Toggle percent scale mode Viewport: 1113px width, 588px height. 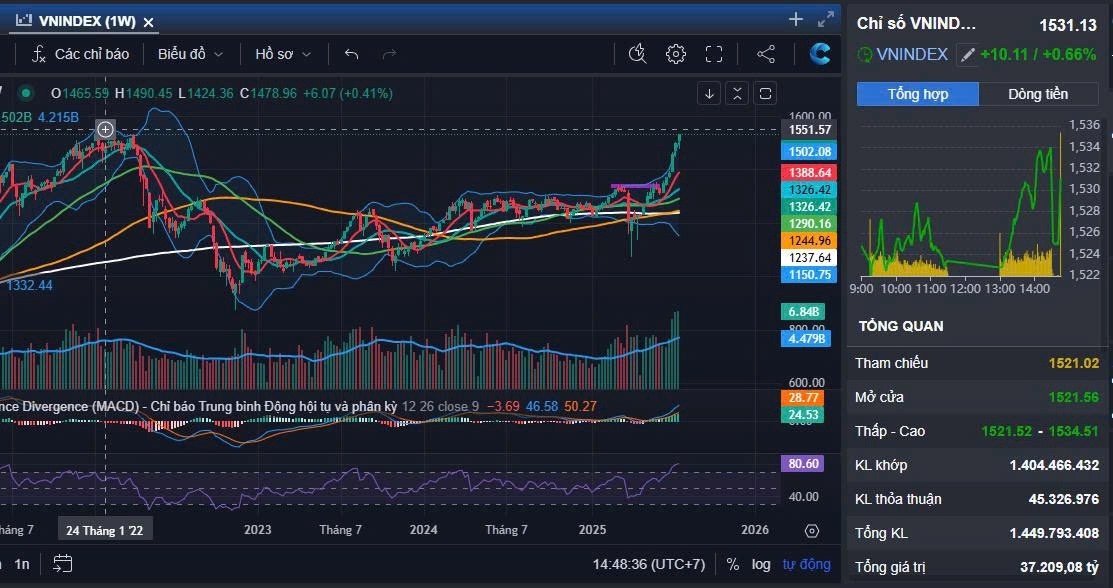tap(733, 564)
